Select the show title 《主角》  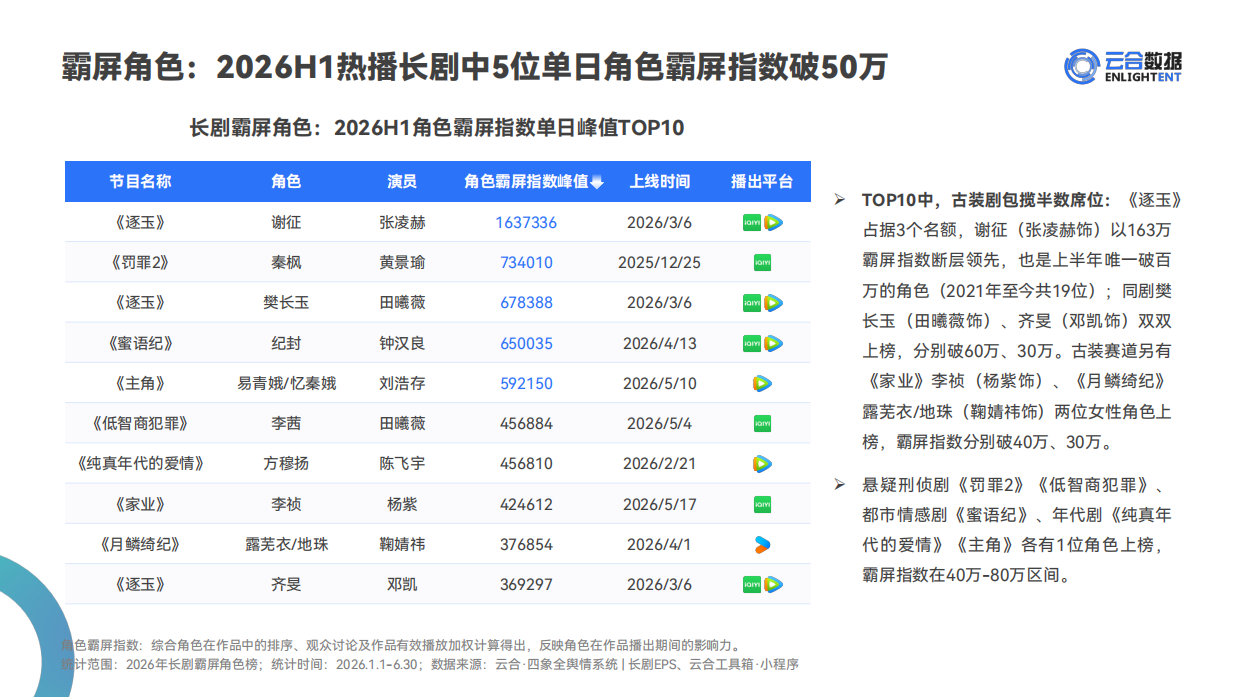coord(140,383)
